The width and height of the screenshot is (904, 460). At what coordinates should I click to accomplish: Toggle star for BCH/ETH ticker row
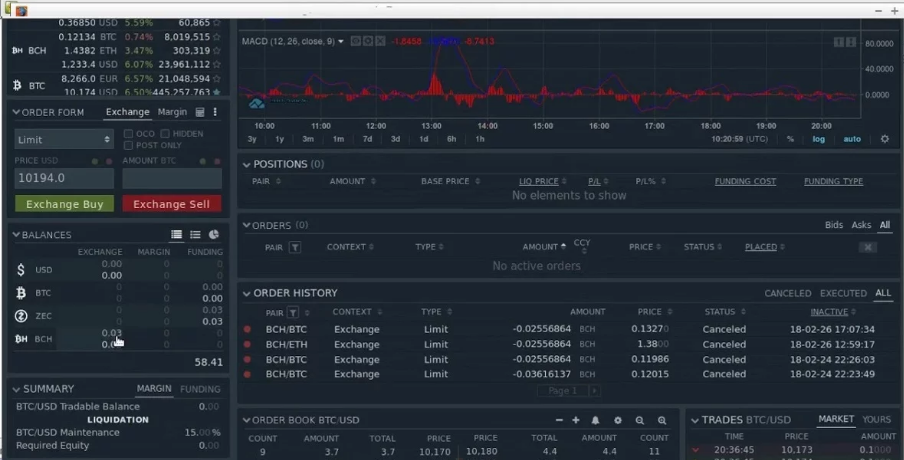pos(217,50)
